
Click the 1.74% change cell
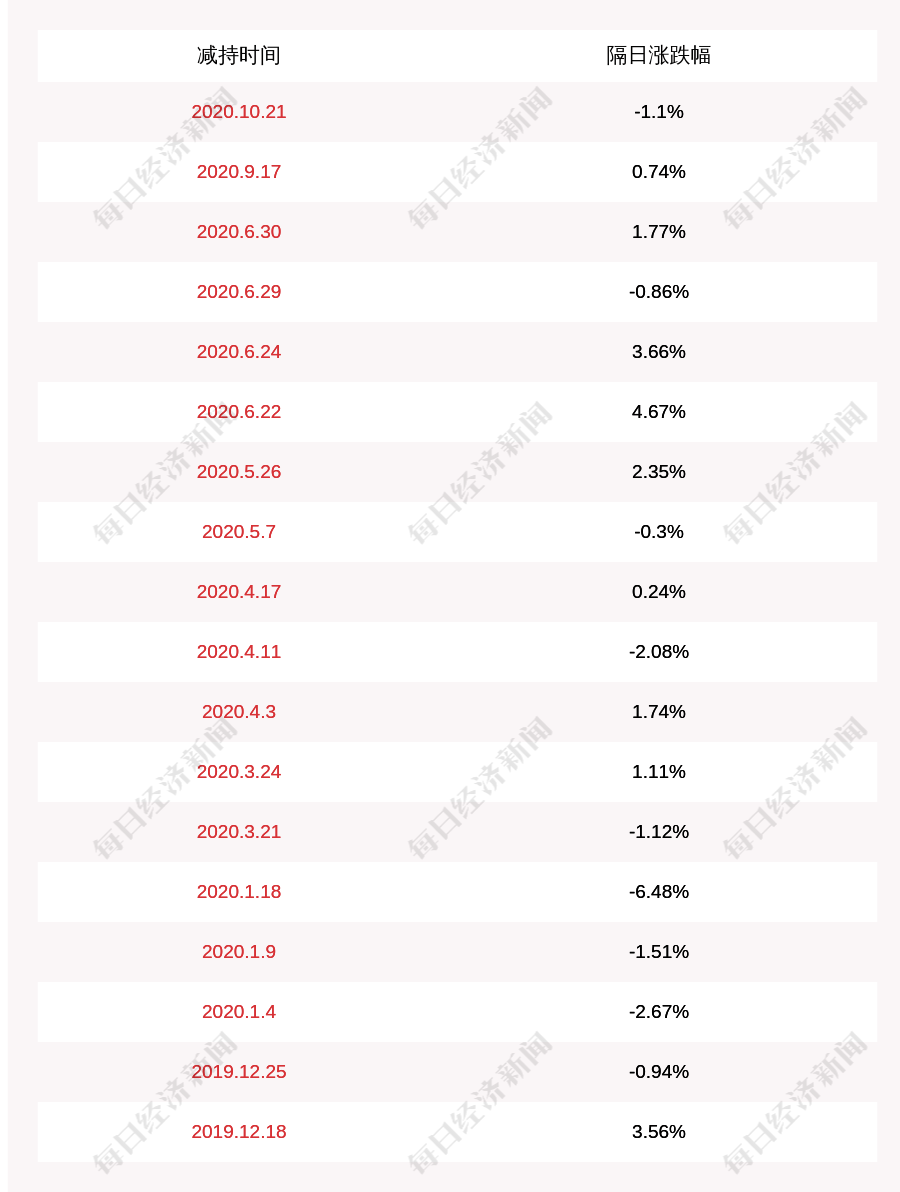(x=658, y=712)
